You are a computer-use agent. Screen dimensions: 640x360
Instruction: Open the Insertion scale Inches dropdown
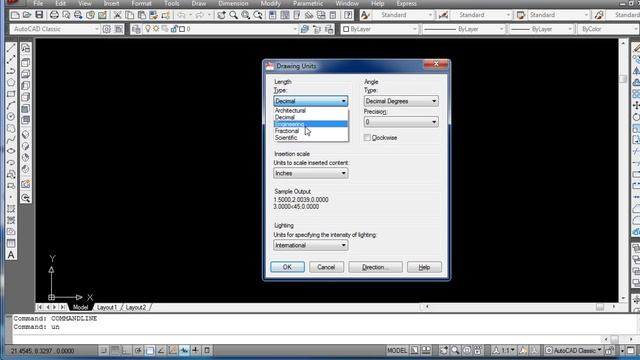pos(311,173)
